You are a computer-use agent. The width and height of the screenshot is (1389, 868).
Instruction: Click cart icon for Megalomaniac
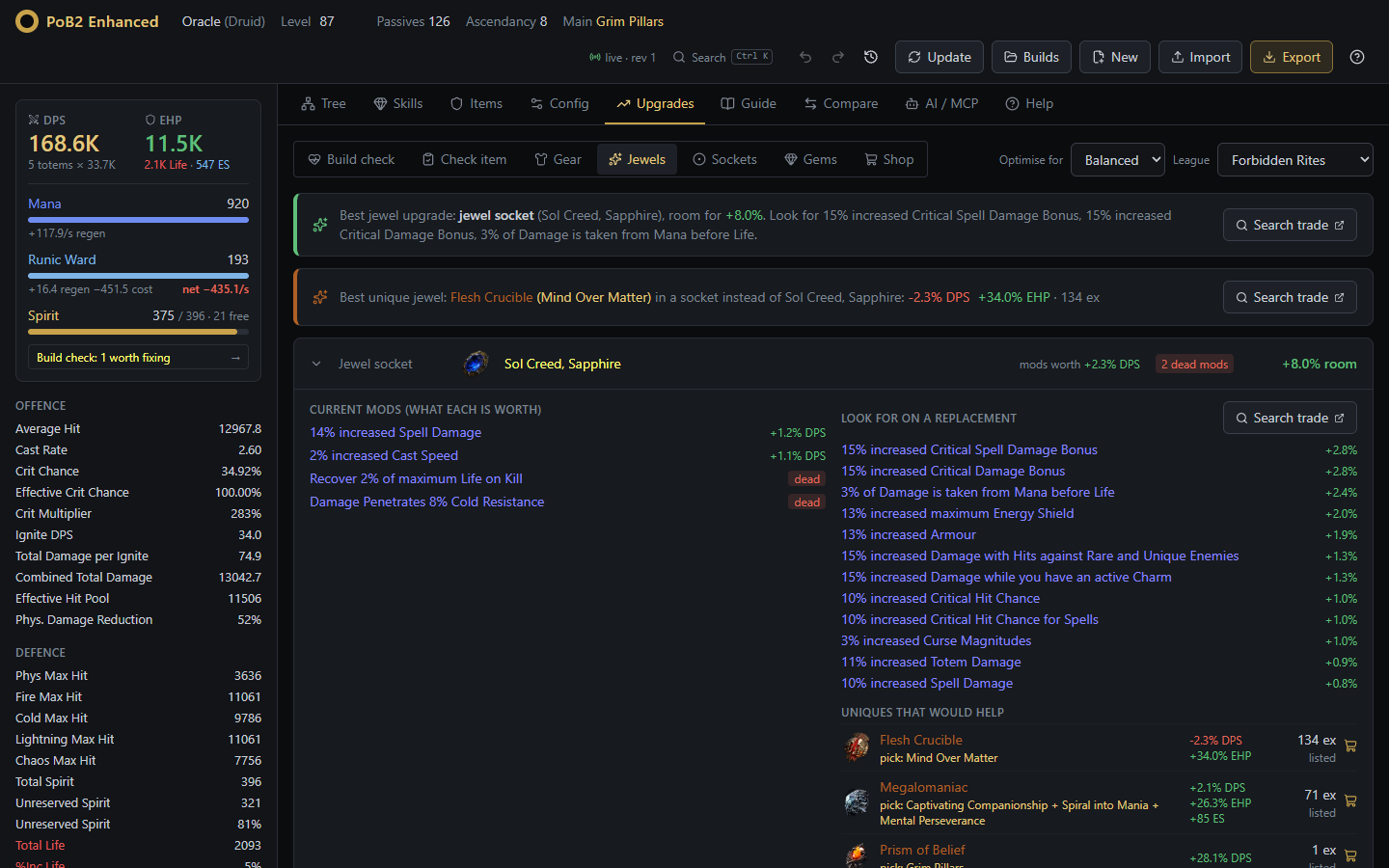pyautogui.click(x=1350, y=800)
